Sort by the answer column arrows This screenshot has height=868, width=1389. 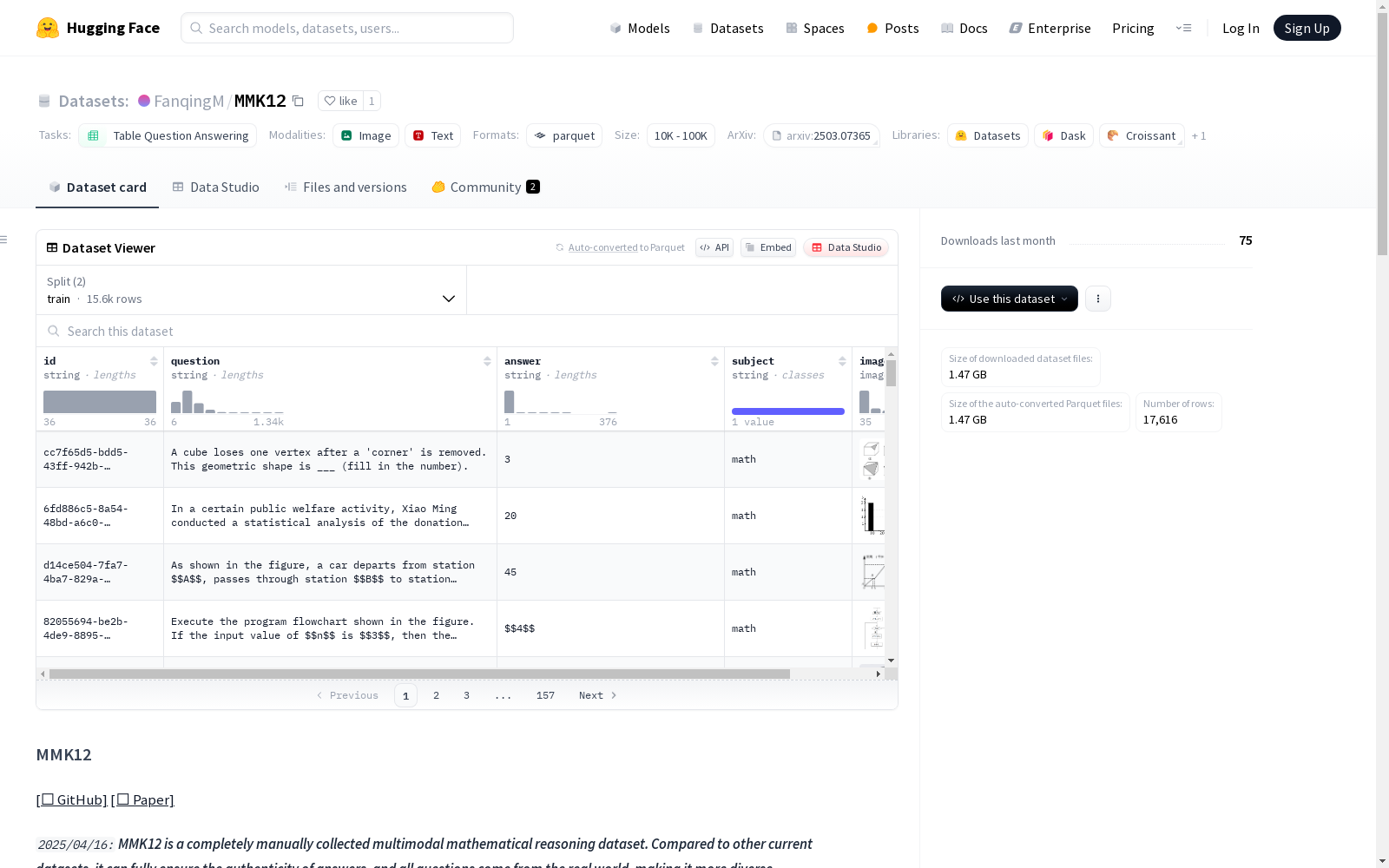coord(714,361)
